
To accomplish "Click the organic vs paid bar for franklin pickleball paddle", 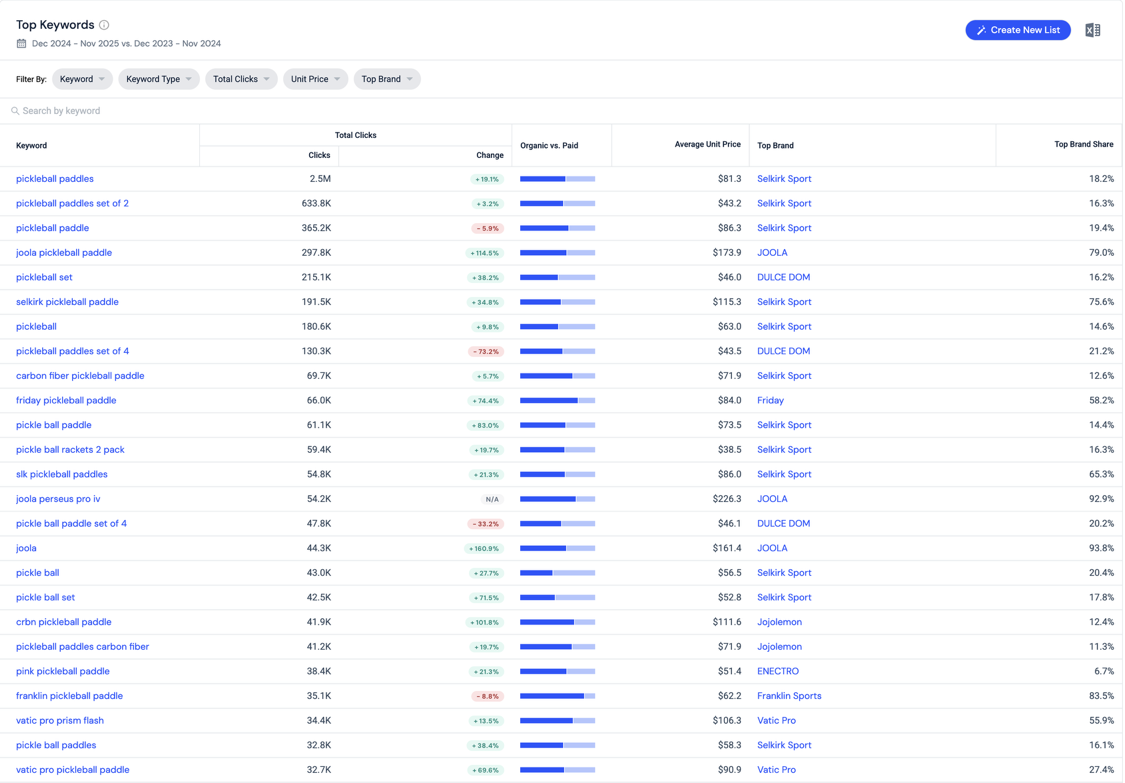I will tap(557, 696).
